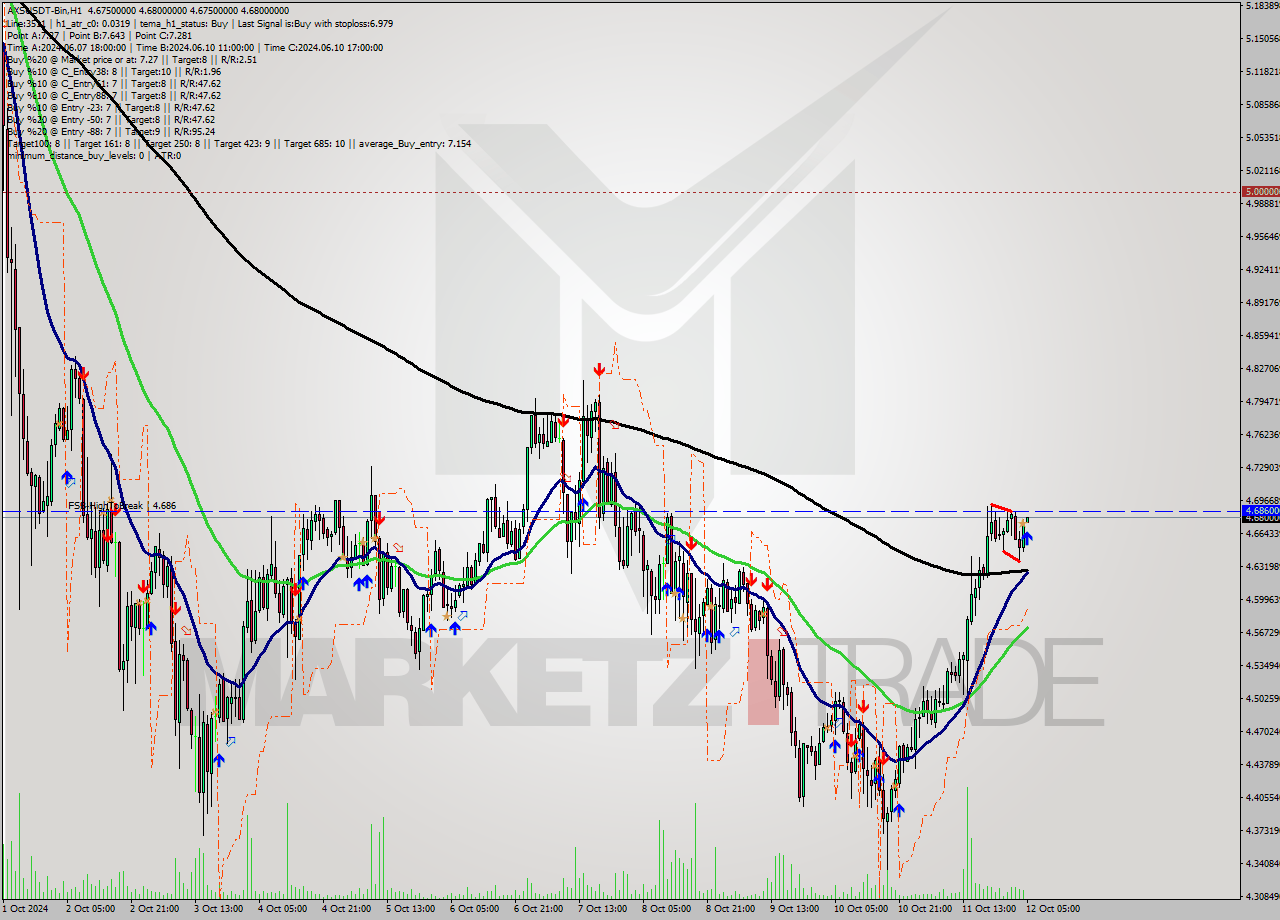This screenshot has height=920, width=1280.
Task: Click the '4 Oct 21:00' time label
Action: click(346, 908)
